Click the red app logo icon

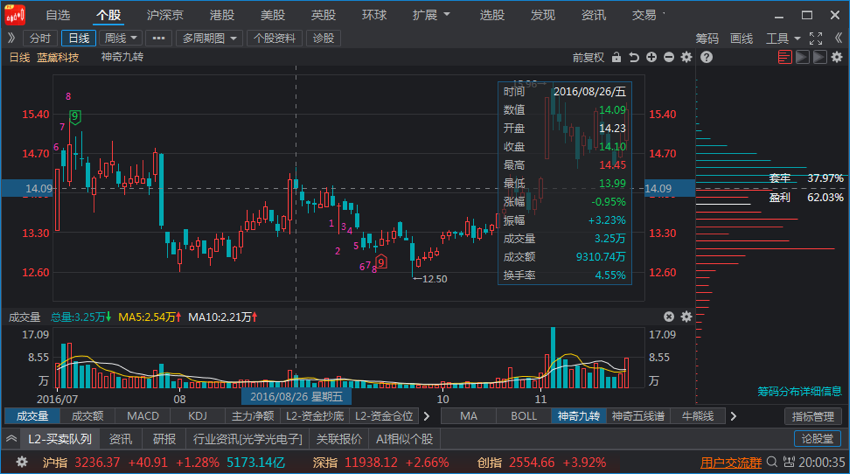[15, 15]
